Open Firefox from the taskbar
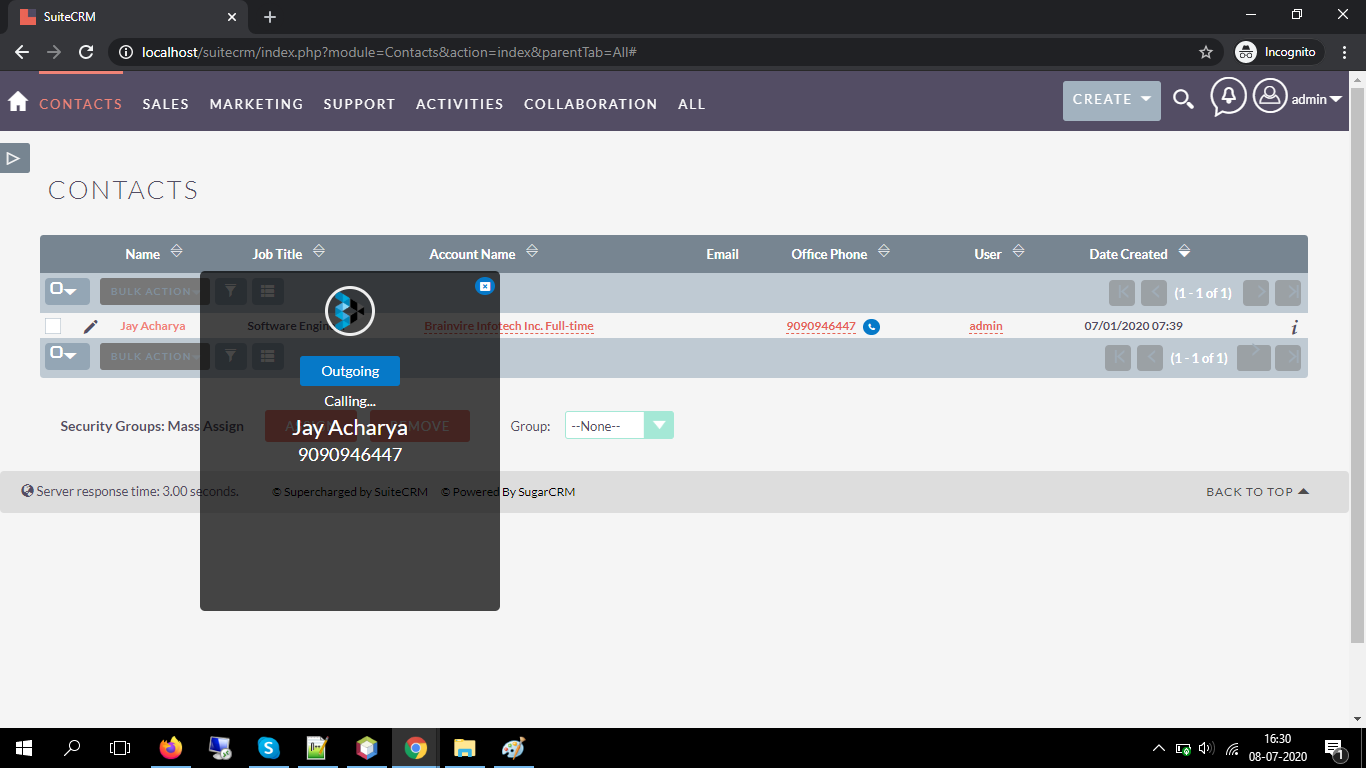Viewport: 1366px width, 768px height. [171, 748]
